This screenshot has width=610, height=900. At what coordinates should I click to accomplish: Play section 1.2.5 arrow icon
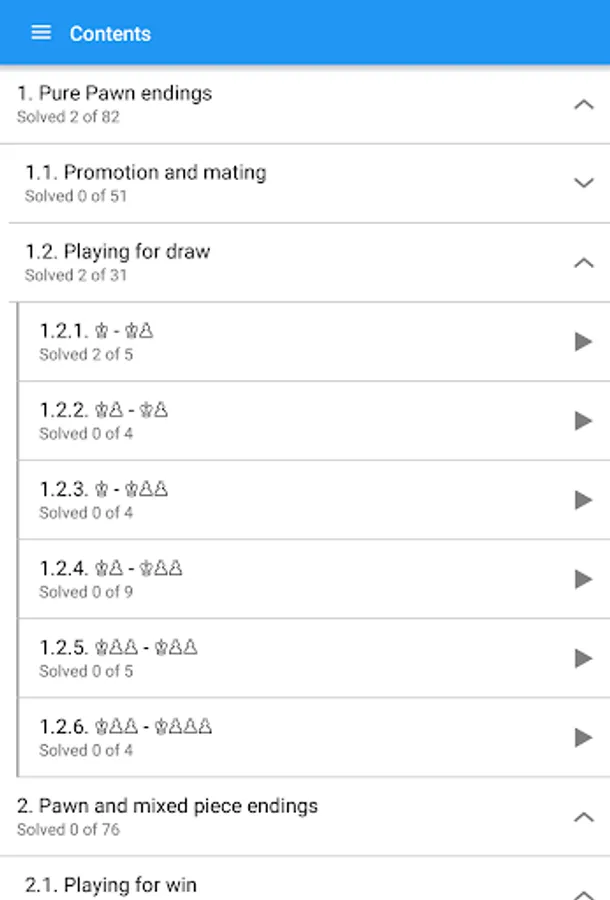(x=583, y=658)
